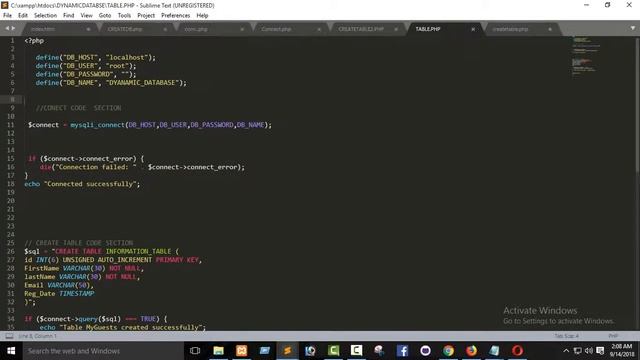Click line number 20 in the gutter
640x360 pixels.
11,201
